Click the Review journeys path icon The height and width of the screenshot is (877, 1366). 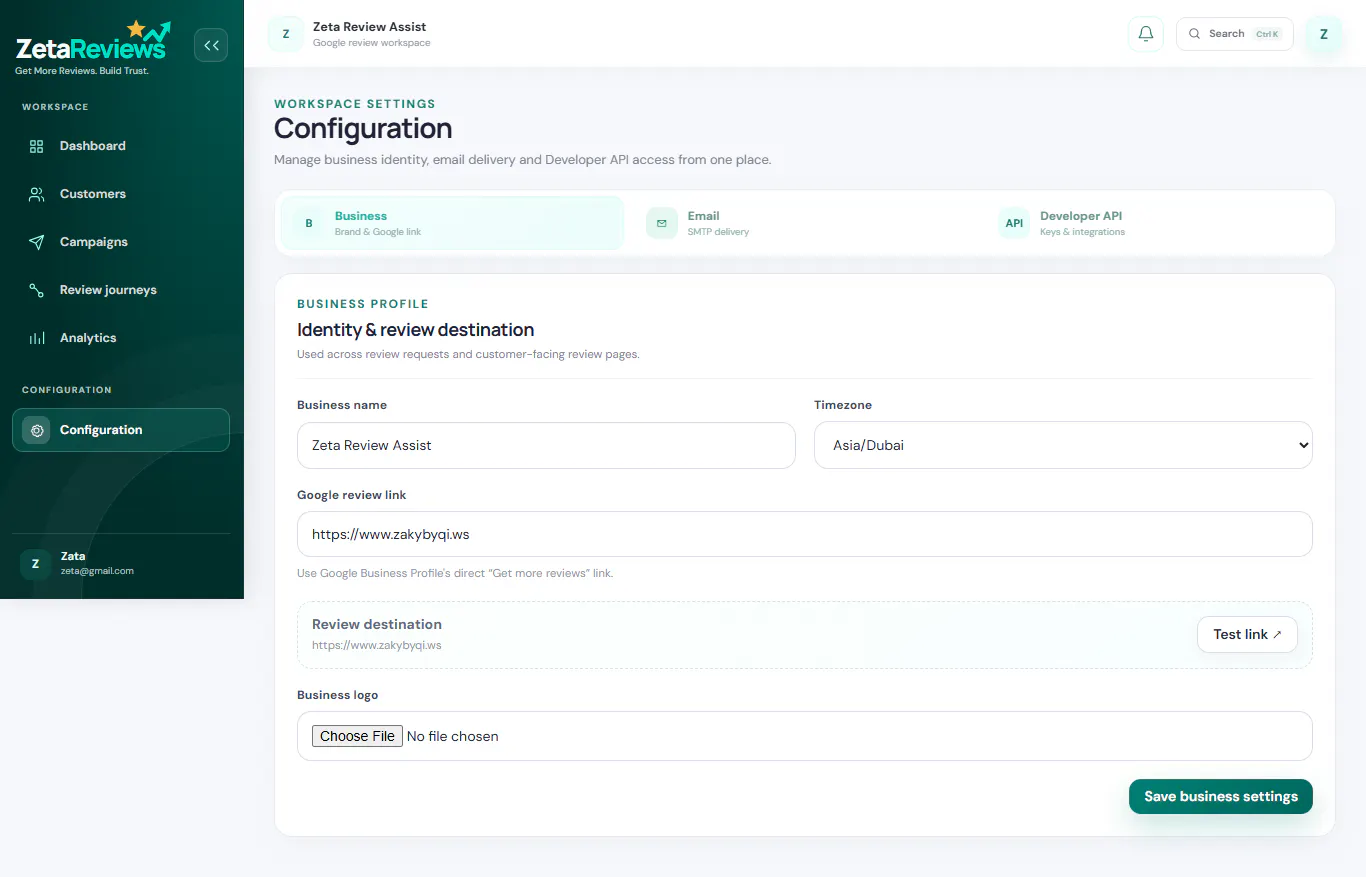point(37,290)
